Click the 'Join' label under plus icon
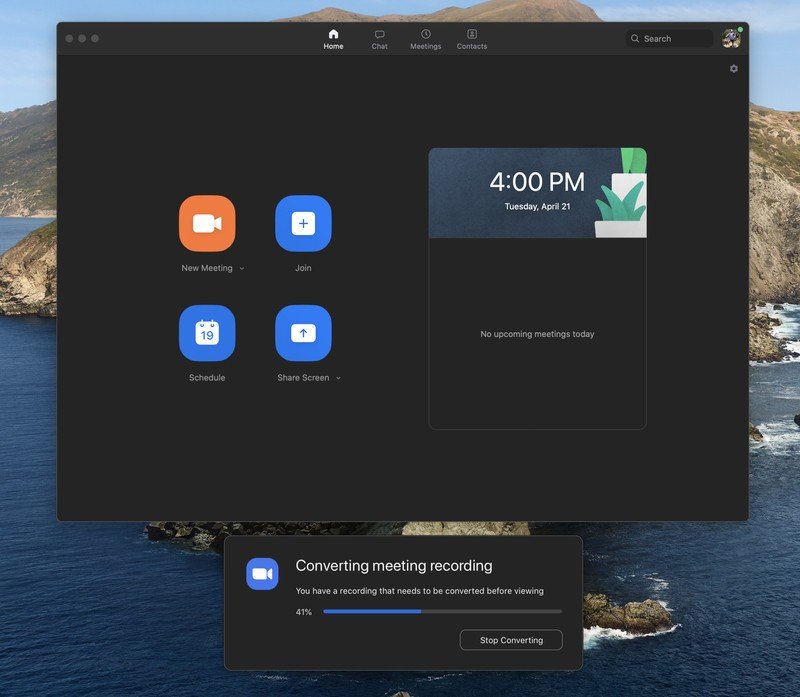The image size is (800, 697). (303, 268)
